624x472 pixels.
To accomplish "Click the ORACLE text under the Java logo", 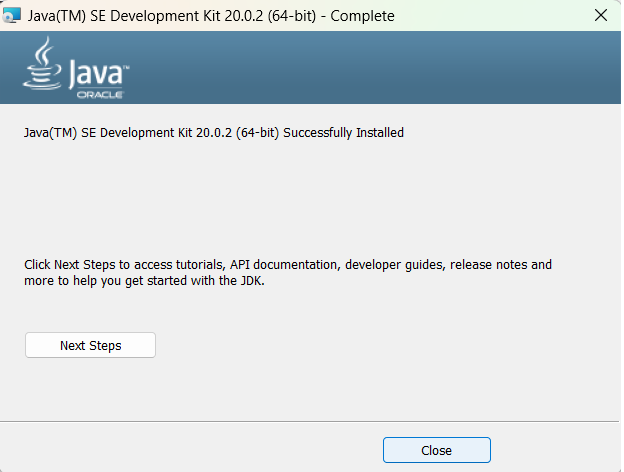I will pos(100,95).
